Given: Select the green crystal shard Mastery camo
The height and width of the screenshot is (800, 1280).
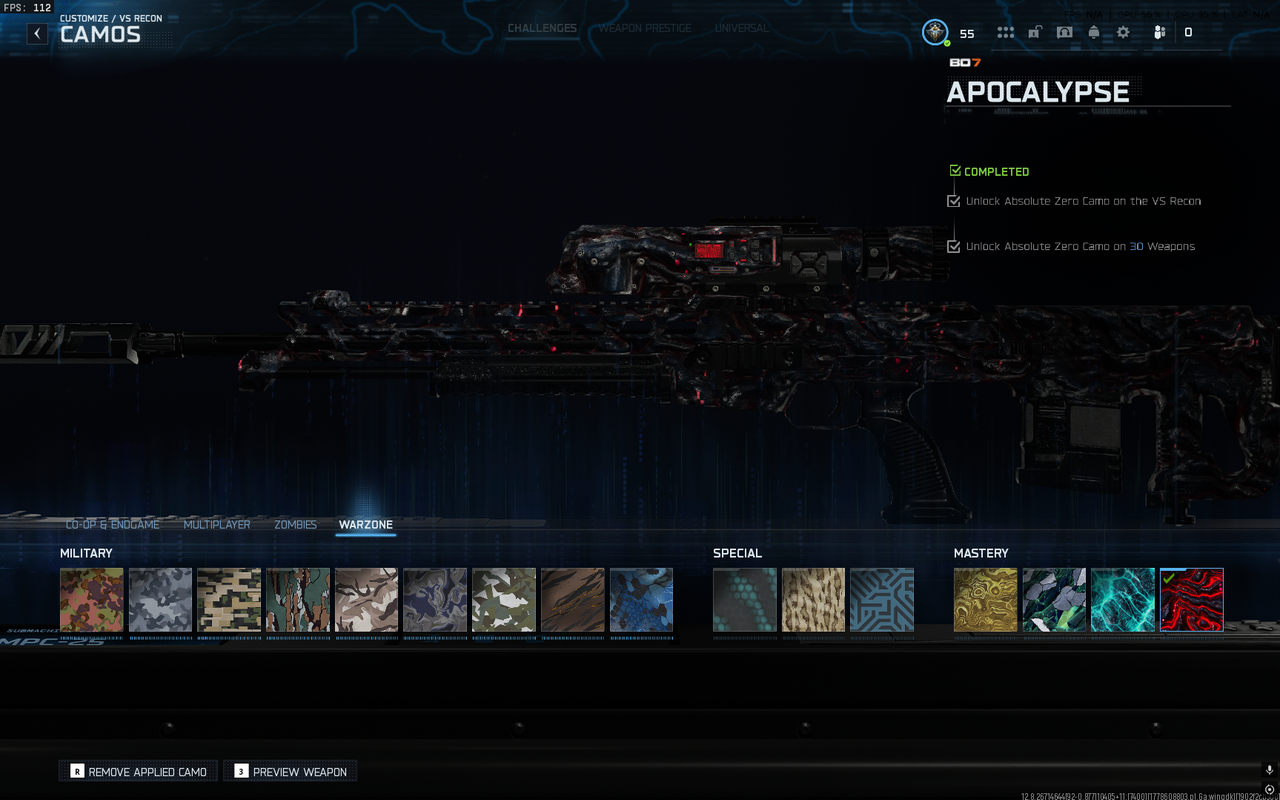Looking at the screenshot, I should pyautogui.click(x=1054, y=600).
